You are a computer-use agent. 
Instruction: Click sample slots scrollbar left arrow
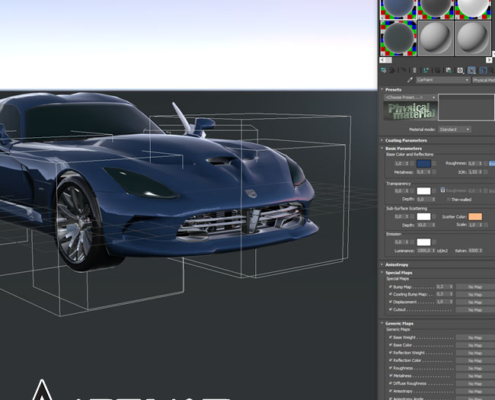[x=383, y=60]
